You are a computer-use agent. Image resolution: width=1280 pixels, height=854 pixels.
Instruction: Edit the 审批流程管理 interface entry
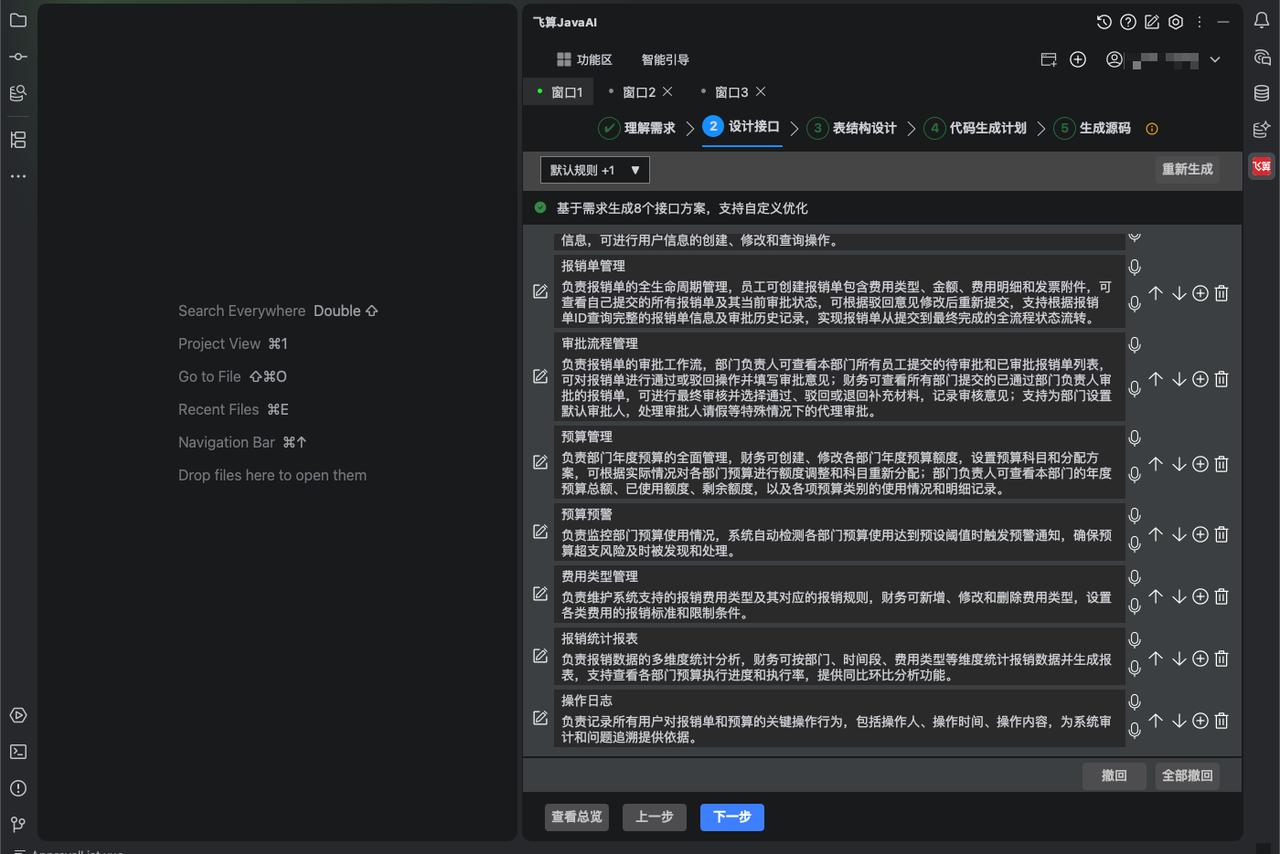540,377
